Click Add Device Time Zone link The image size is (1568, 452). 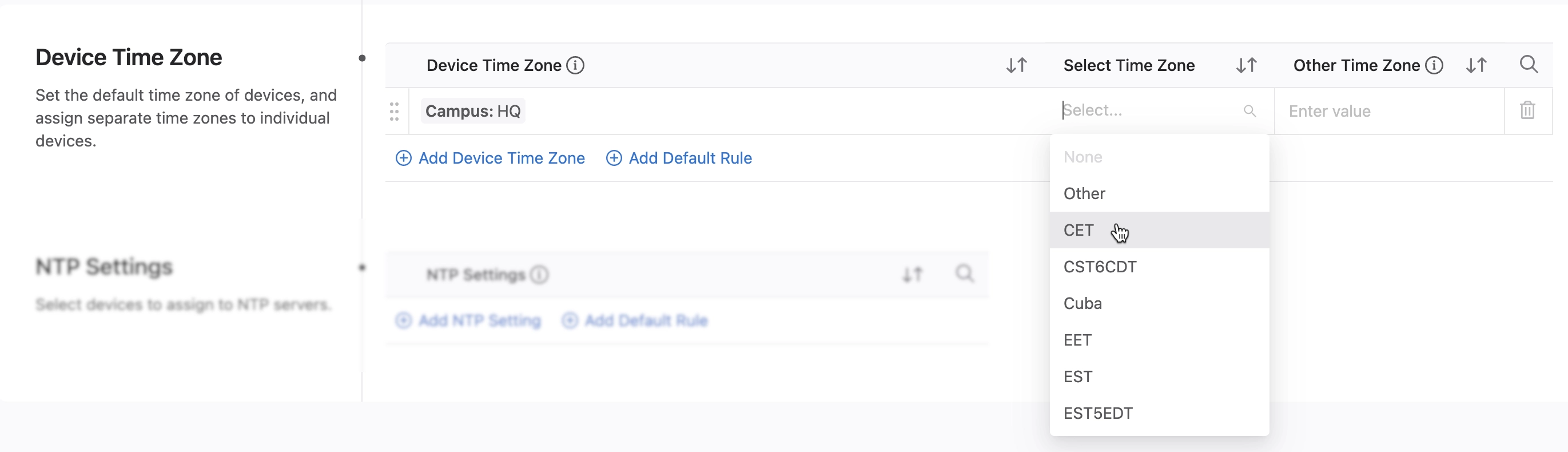coord(490,158)
